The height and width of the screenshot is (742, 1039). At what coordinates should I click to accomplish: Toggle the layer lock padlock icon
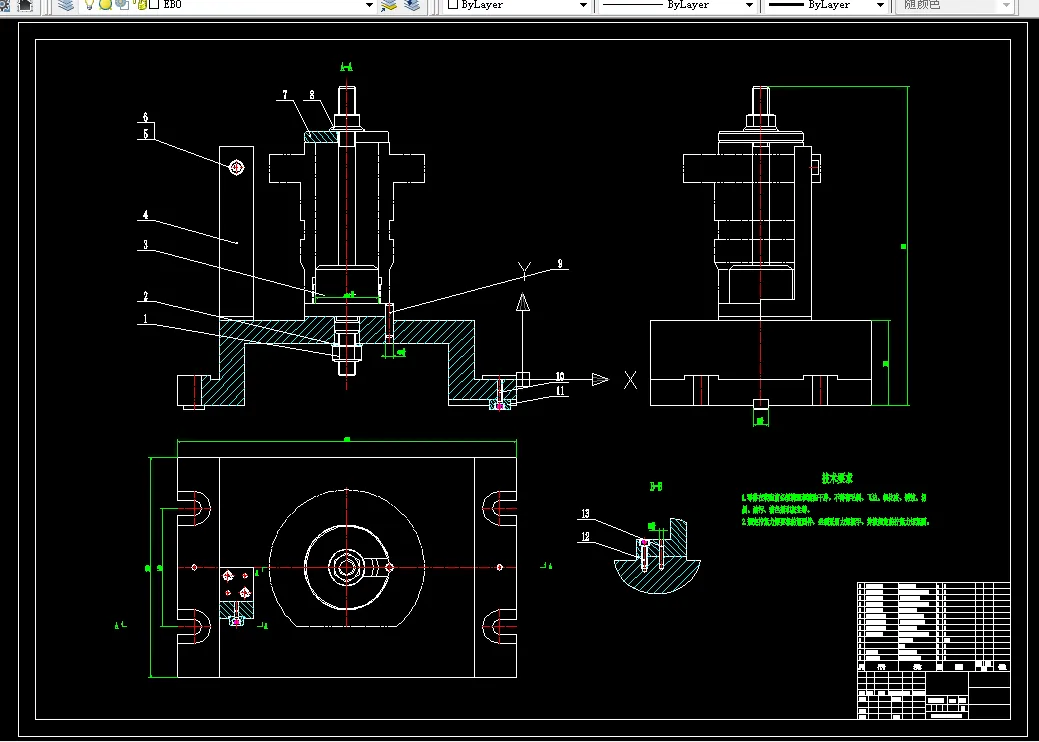[x=142, y=5]
